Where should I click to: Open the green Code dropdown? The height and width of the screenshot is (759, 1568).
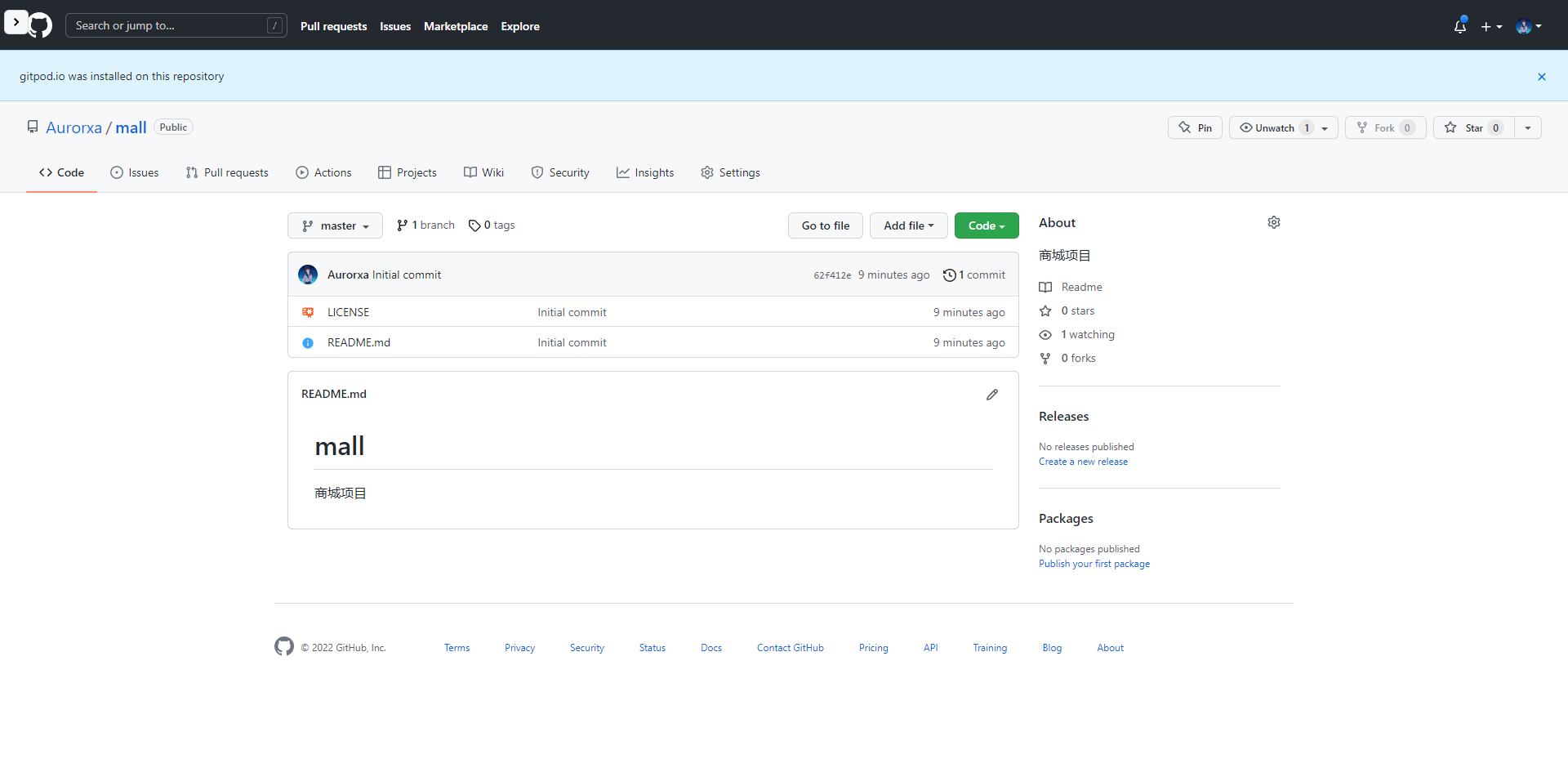click(987, 225)
